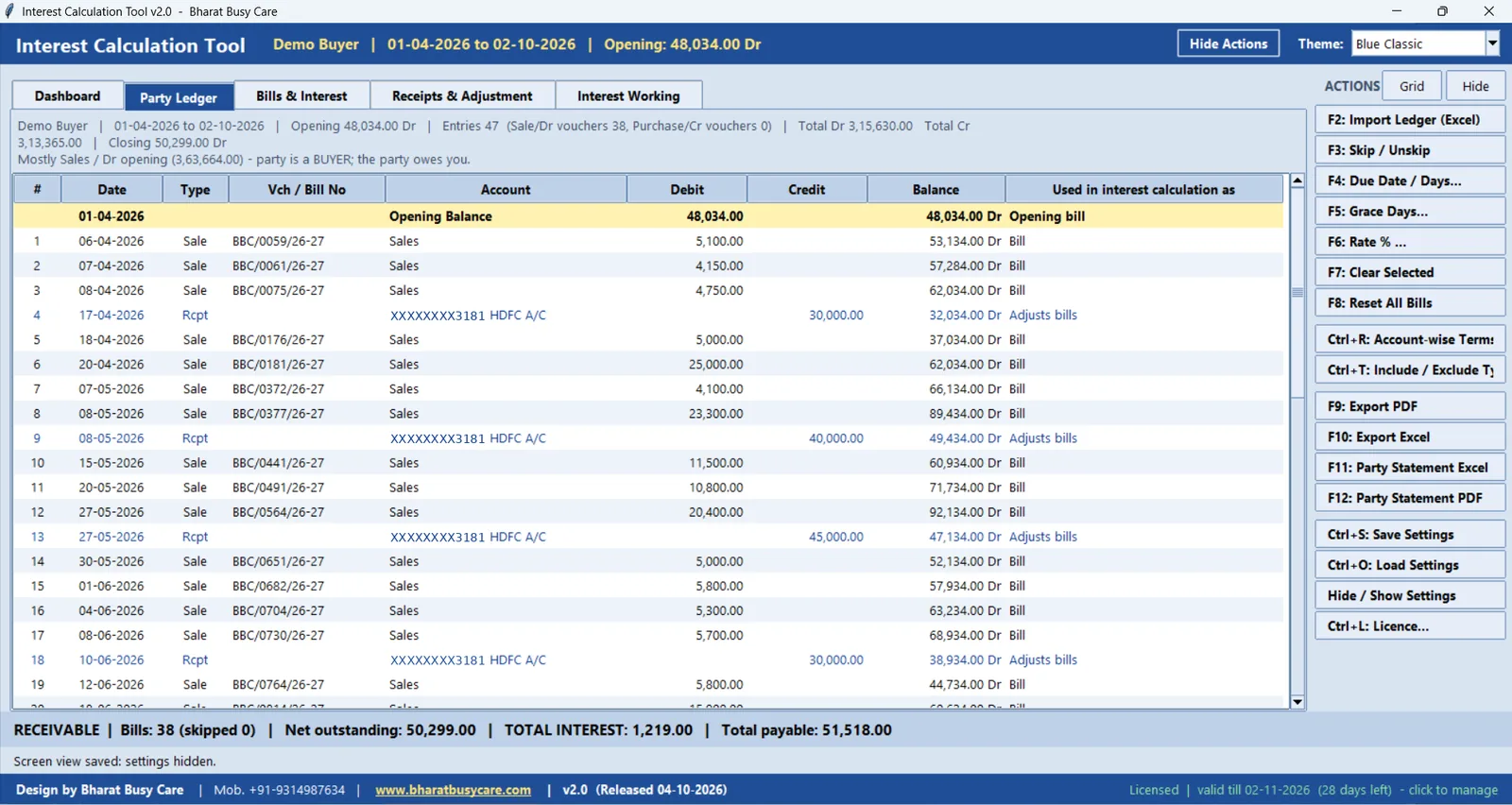
Task: Click the Balance column header
Action: 936,189
